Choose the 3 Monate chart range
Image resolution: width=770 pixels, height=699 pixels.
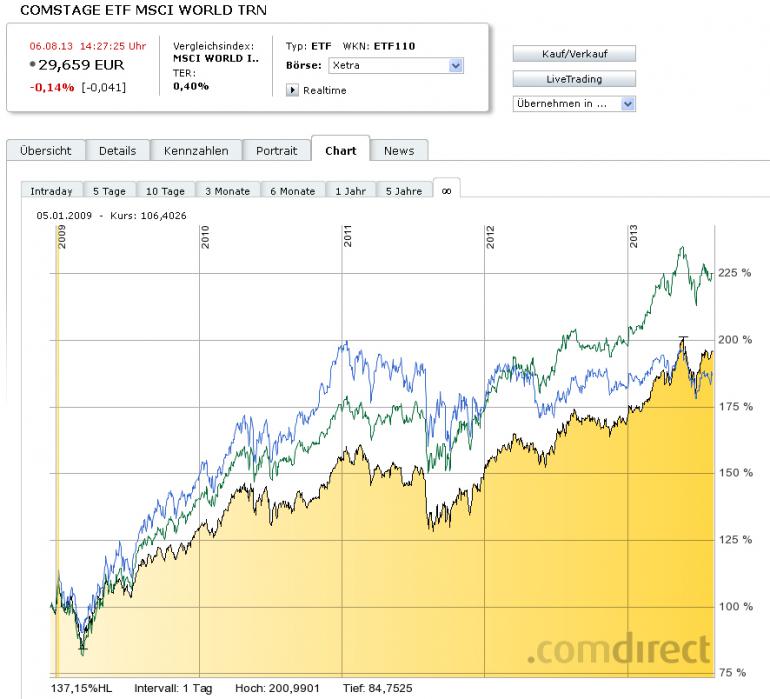tap(227, 191)
